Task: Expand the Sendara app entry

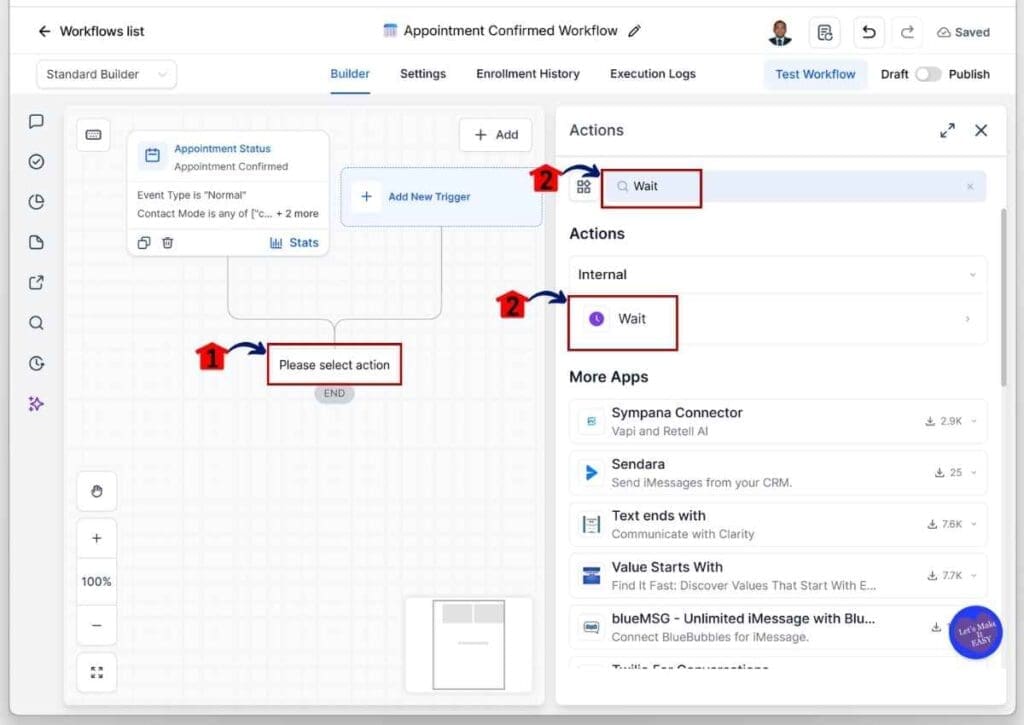Action: point(974,473)
